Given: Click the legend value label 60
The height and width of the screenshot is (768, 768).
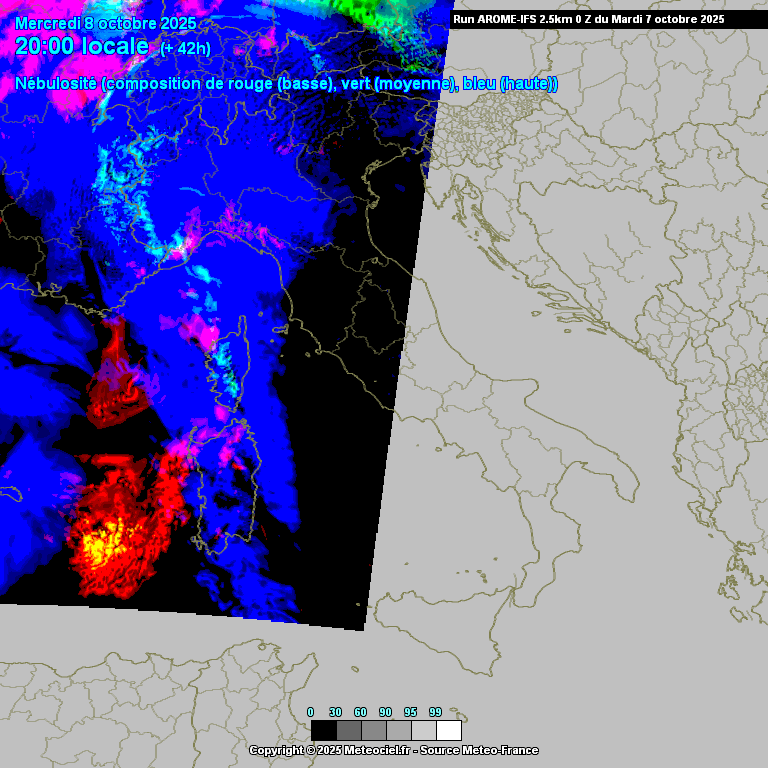Looking at the screenshot, I should [361, 712].
